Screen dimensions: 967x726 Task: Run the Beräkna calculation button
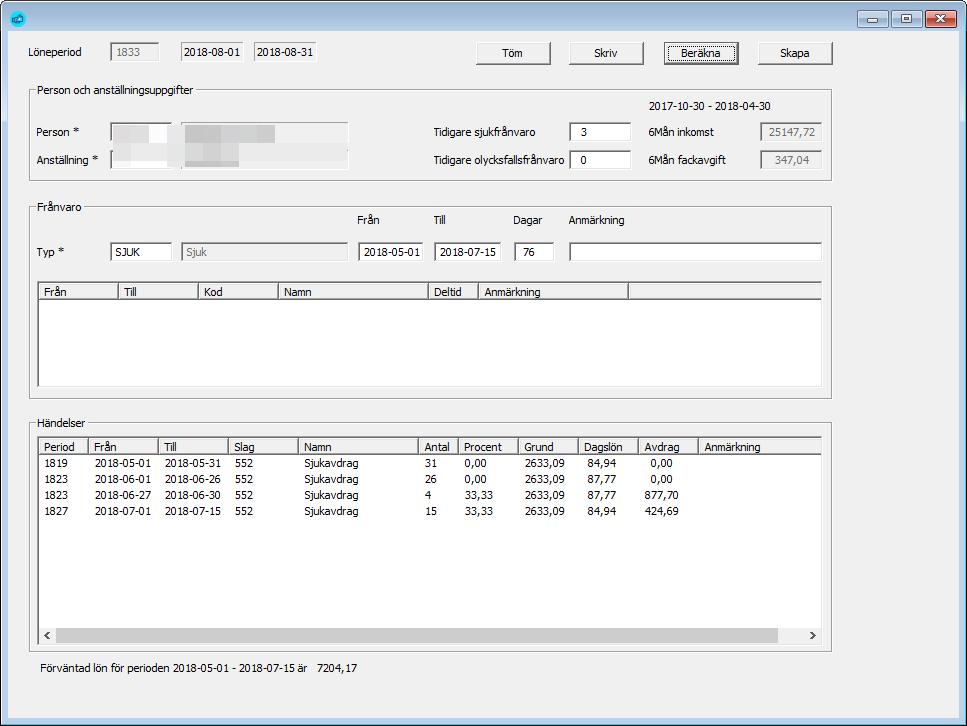point(701,53)
